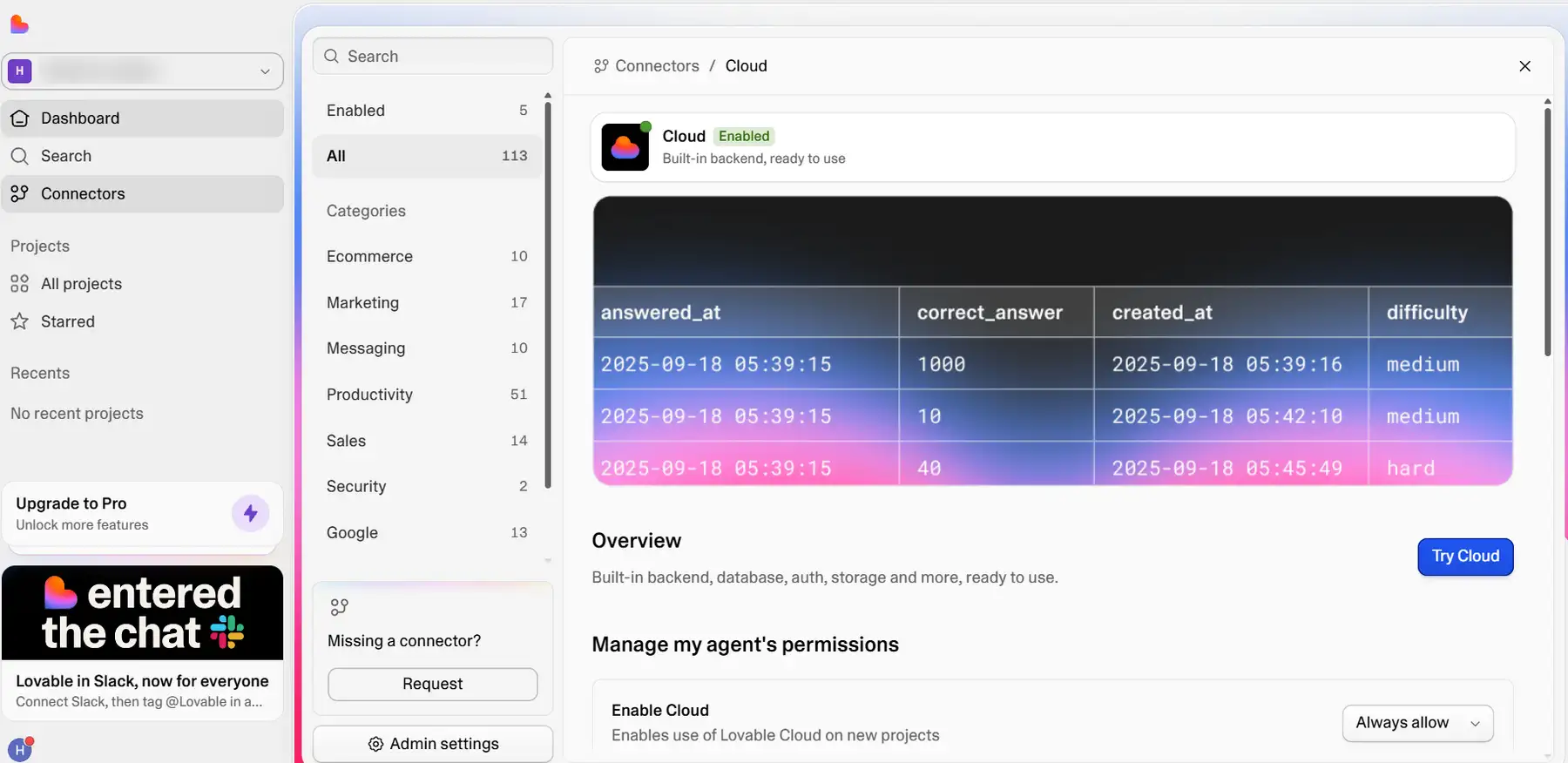This screenshot has height=763, width=1568.
Task: Select the Google category
Action: pyautogui.click(x=427, y=532)
